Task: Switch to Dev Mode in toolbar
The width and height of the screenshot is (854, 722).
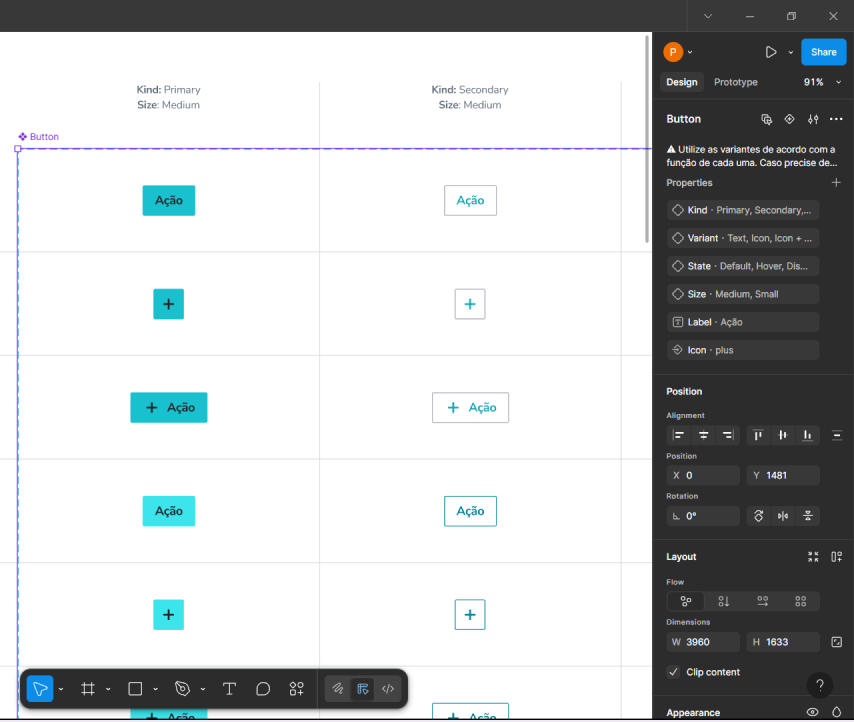Action: [388, 689]
